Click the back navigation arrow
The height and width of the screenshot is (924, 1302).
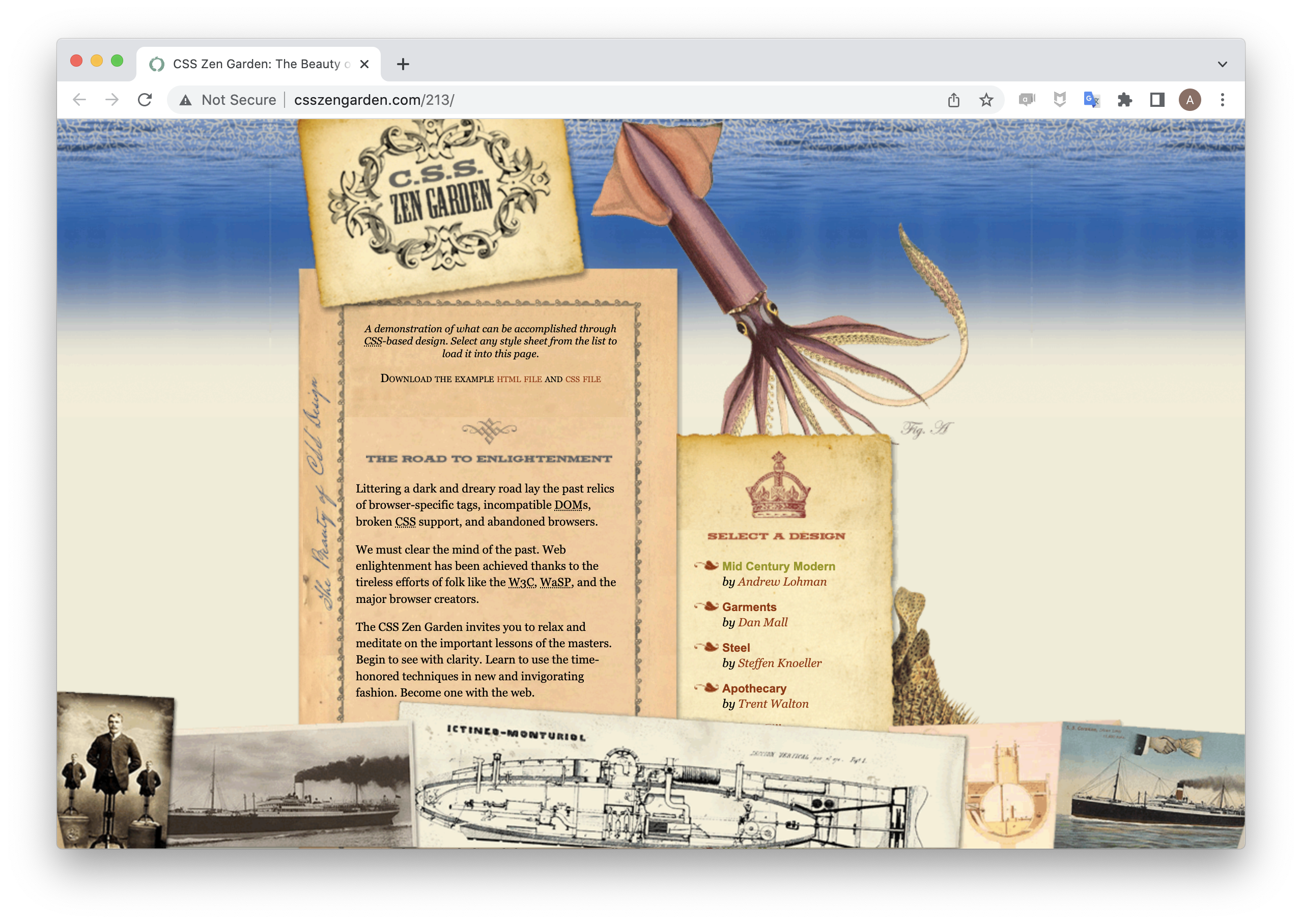pos(80,100)
